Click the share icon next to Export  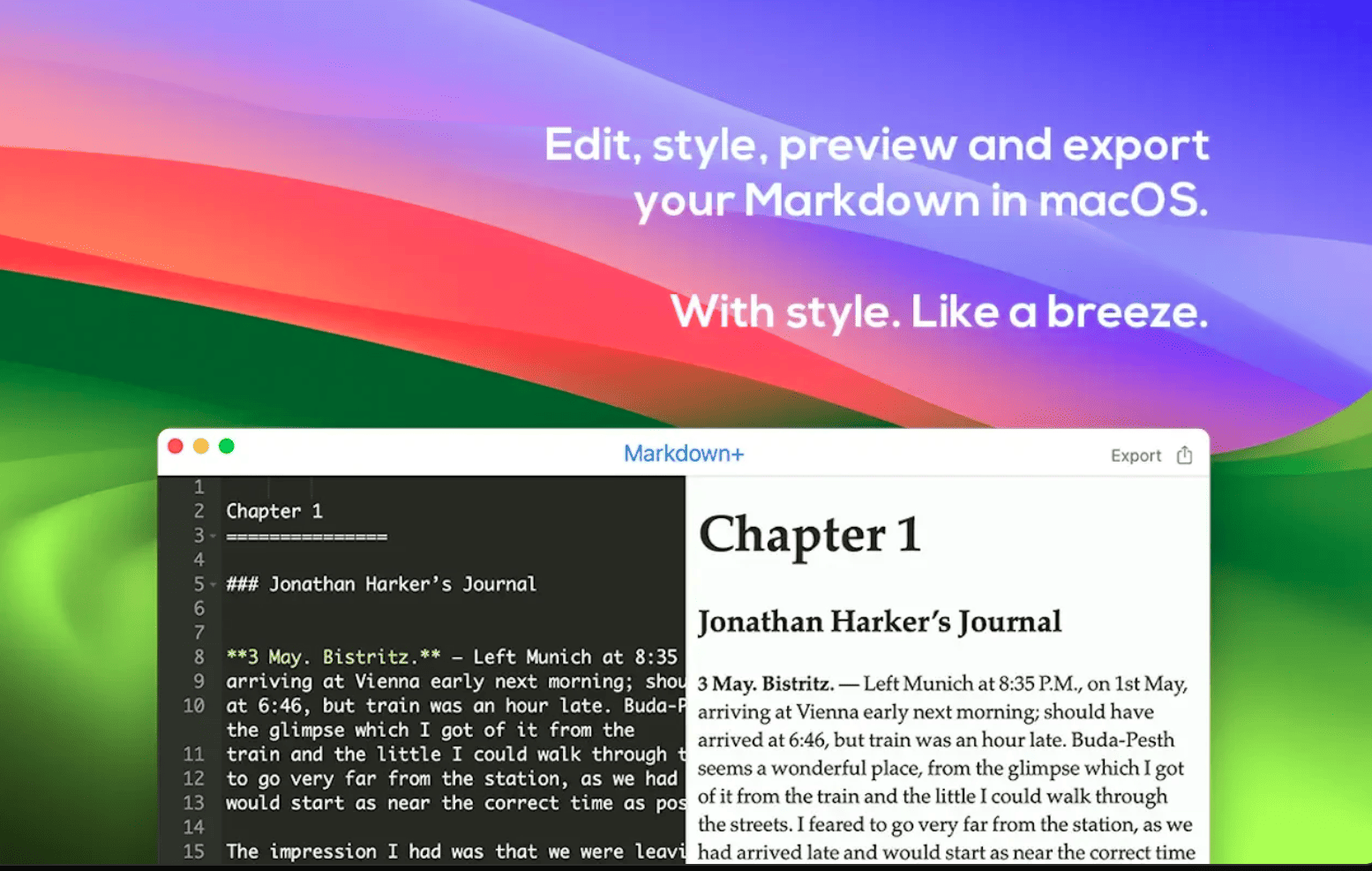(x=1184, y=455)
